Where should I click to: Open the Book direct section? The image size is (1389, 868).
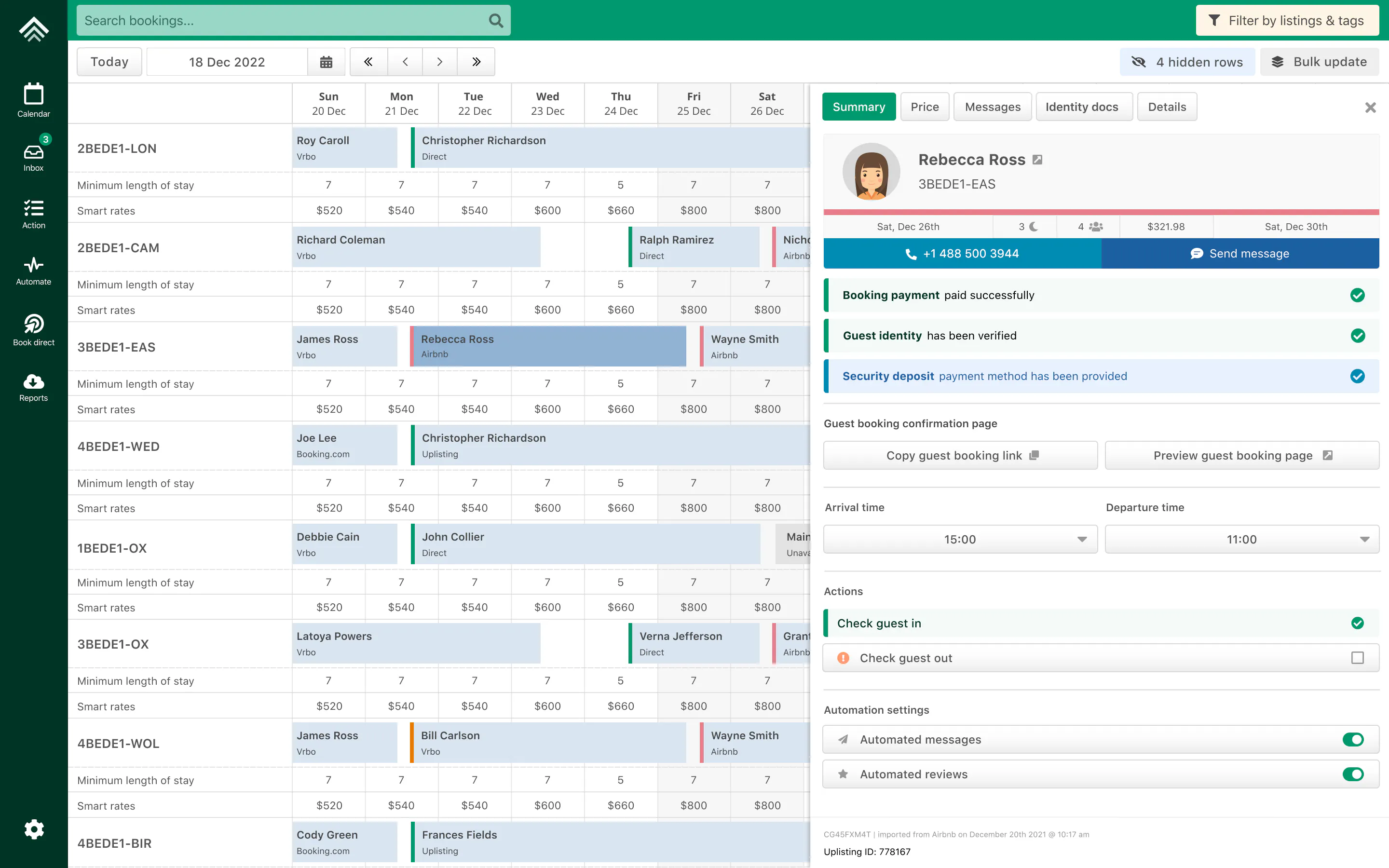click(33, 330)
